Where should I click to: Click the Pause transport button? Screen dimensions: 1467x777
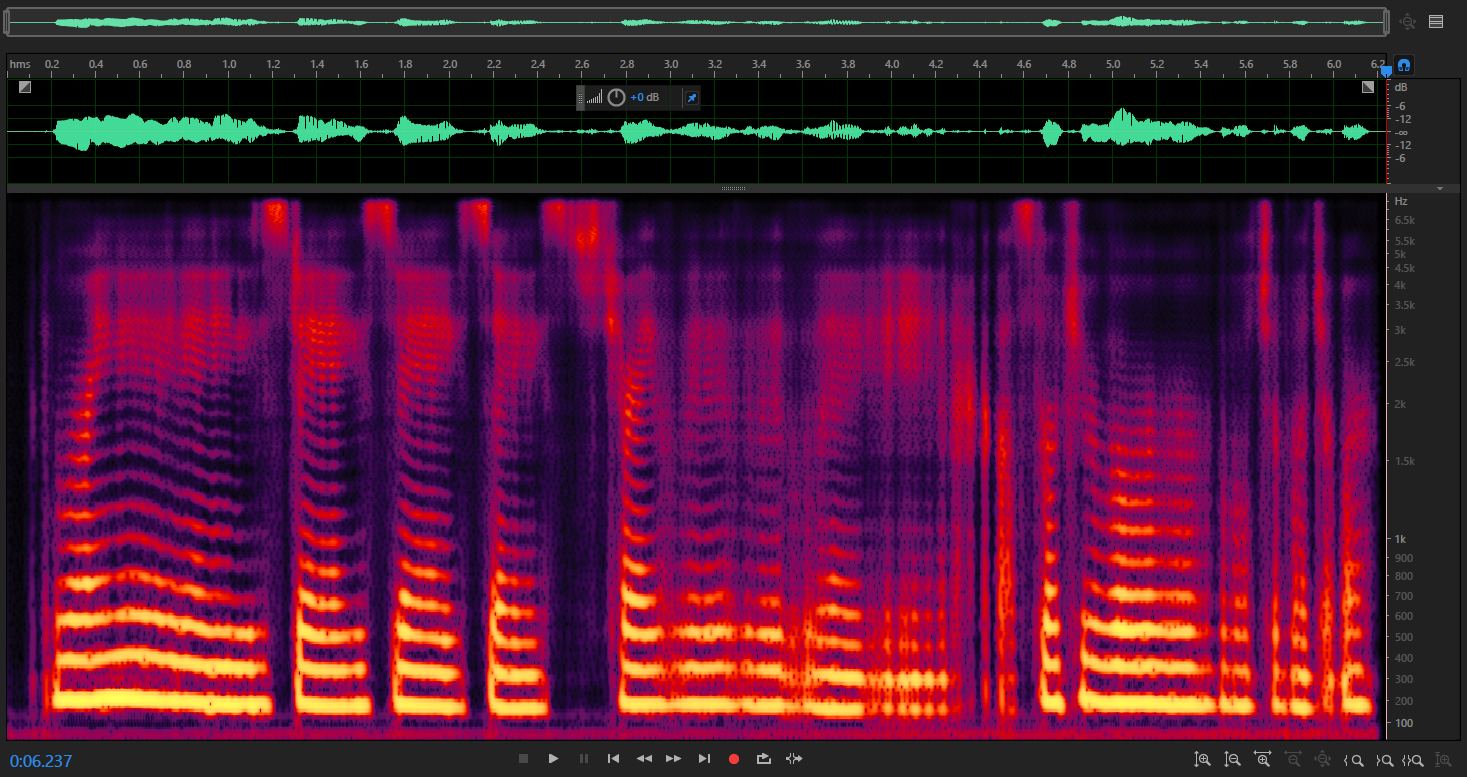pyautogui.click(x=584, y=759)
